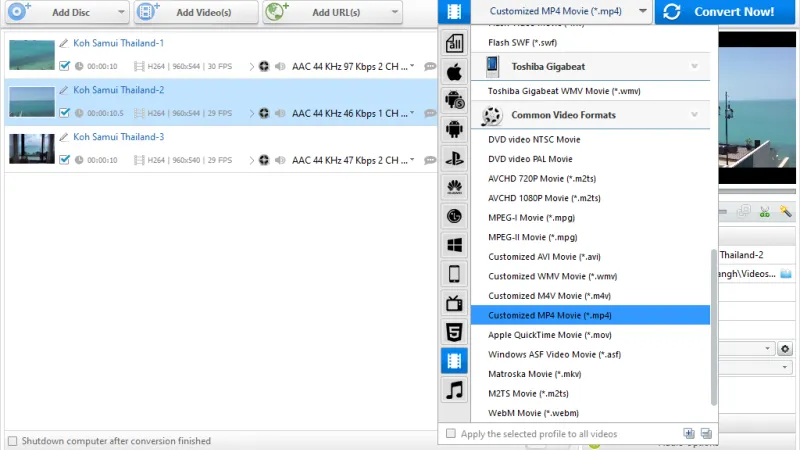The image size is (800, 450).
Task: Click the TV formats category icon
Action: point(454,303)
